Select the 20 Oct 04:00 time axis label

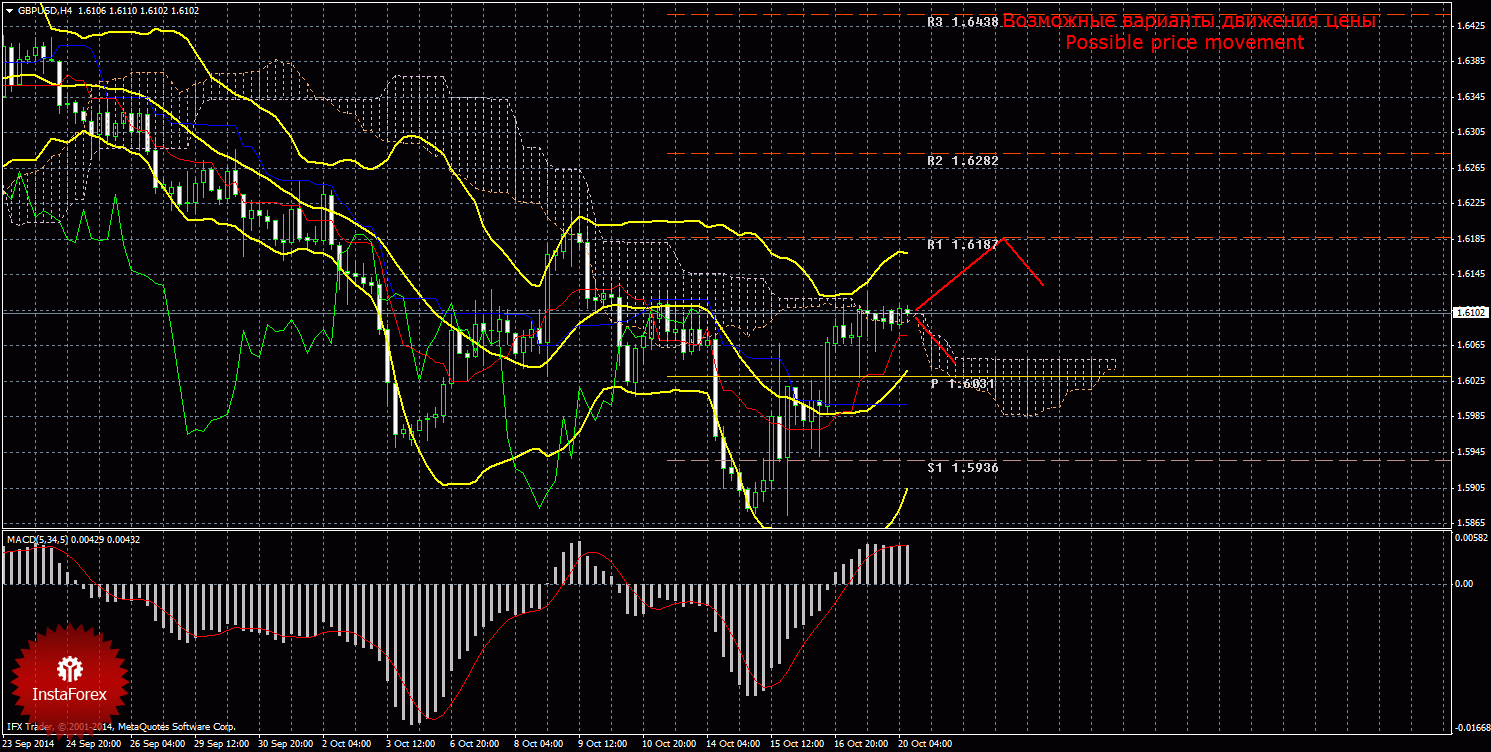click(925, 744)
